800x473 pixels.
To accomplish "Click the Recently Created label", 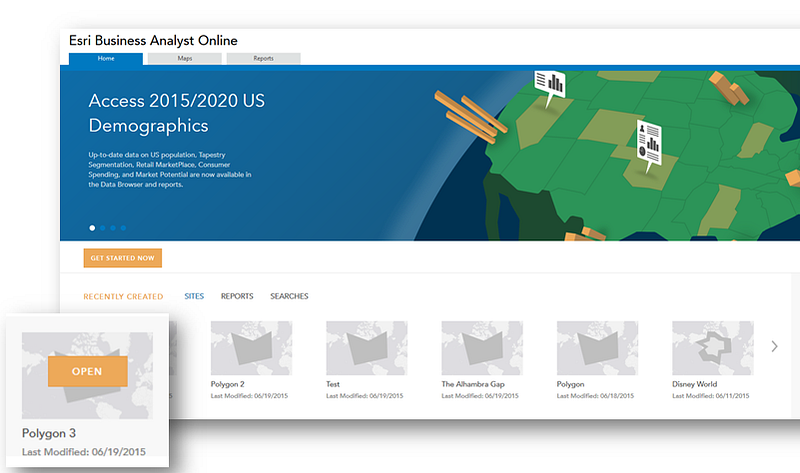I will (123, 296).
